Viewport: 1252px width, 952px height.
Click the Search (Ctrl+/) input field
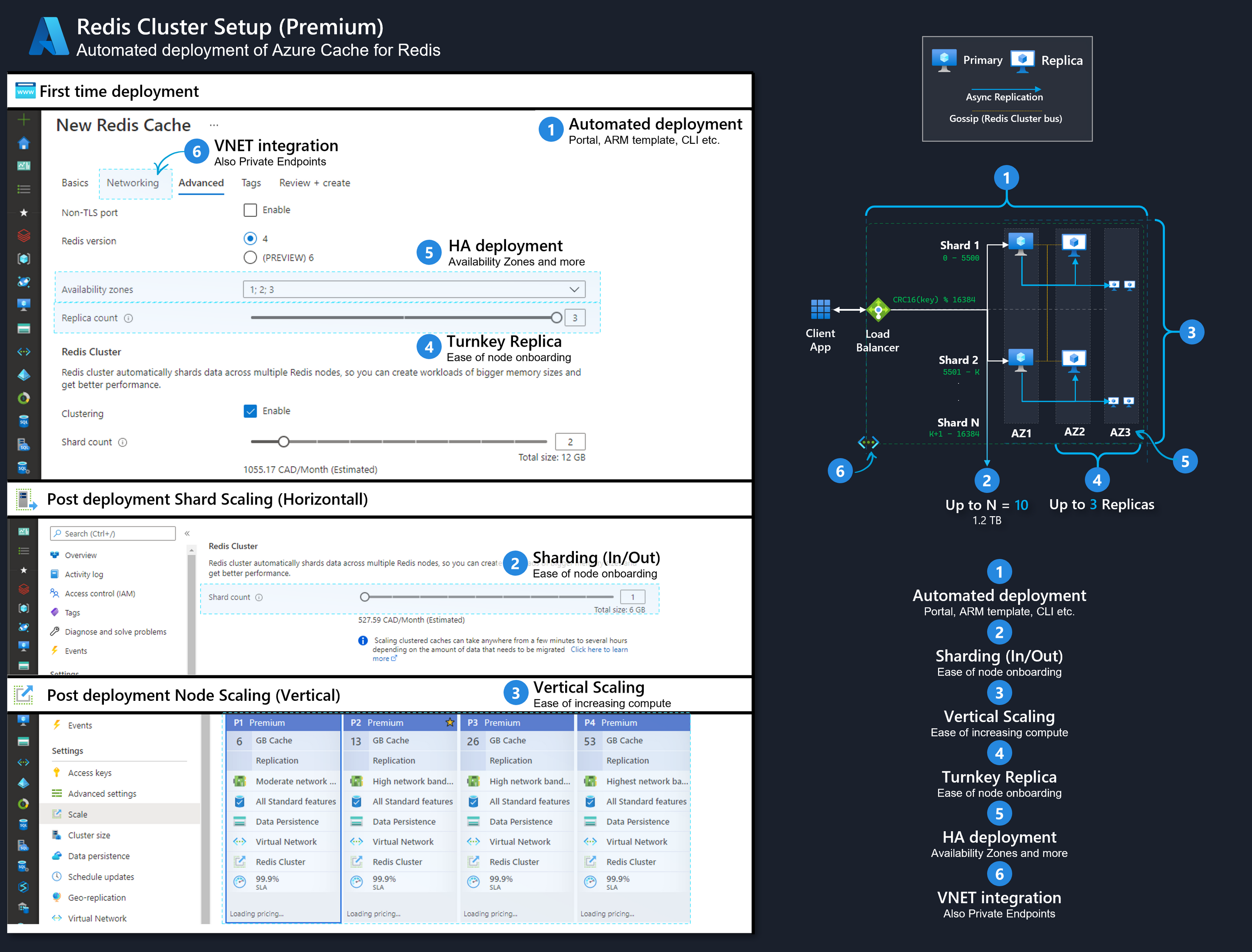112,533
